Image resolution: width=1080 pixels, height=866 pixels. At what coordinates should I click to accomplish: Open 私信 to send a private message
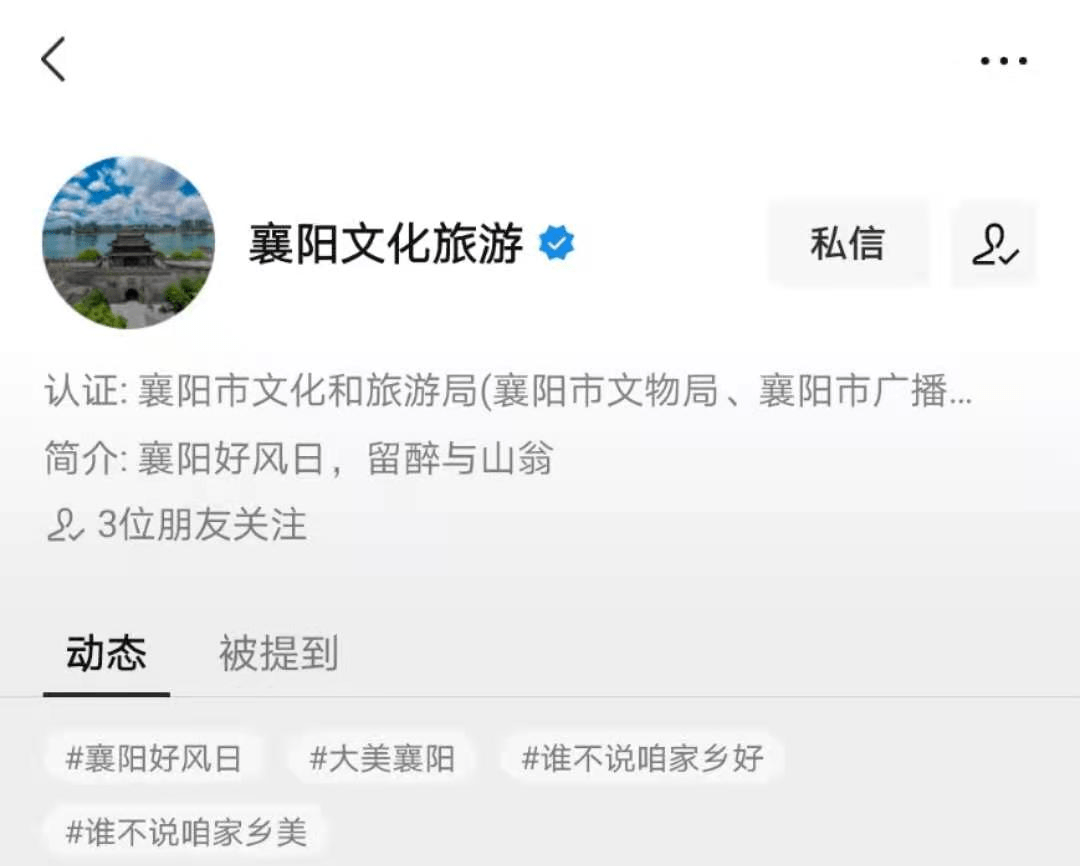tap(849, 244)
